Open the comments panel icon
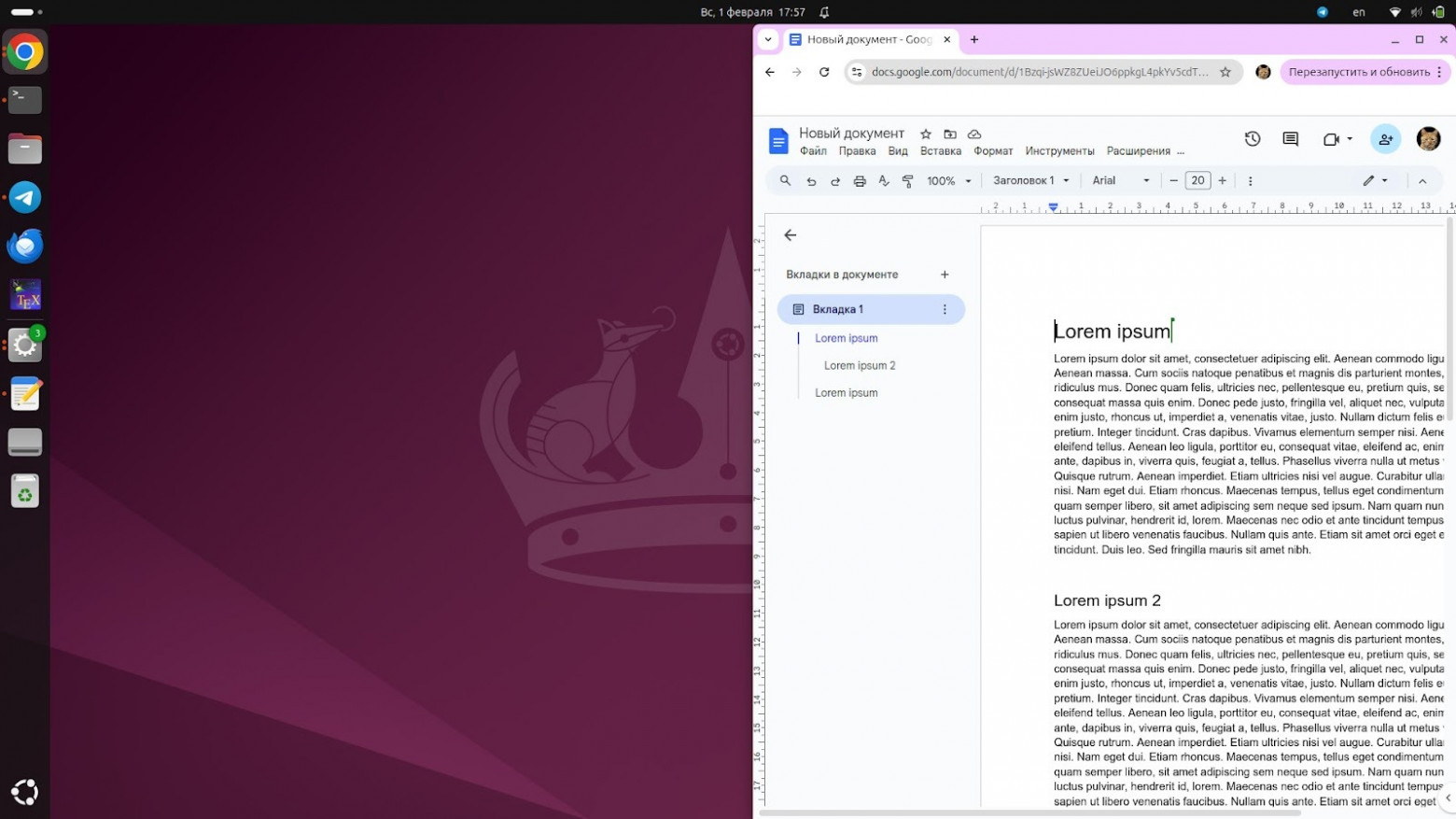The height and width of the screenshot is (819, 1456). [1291, 139]
